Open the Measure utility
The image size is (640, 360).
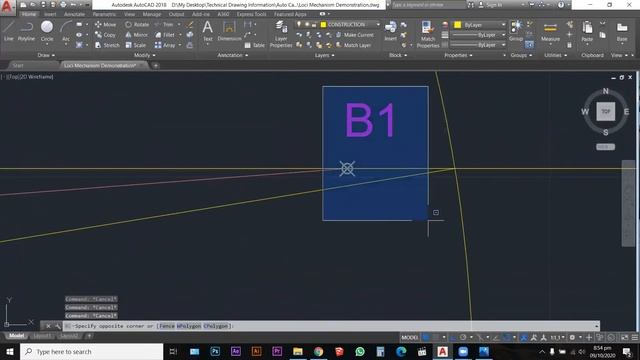550,31
